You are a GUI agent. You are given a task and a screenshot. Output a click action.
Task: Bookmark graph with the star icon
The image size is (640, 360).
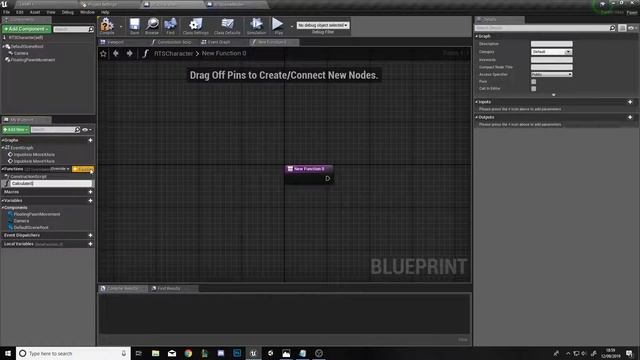103,53
